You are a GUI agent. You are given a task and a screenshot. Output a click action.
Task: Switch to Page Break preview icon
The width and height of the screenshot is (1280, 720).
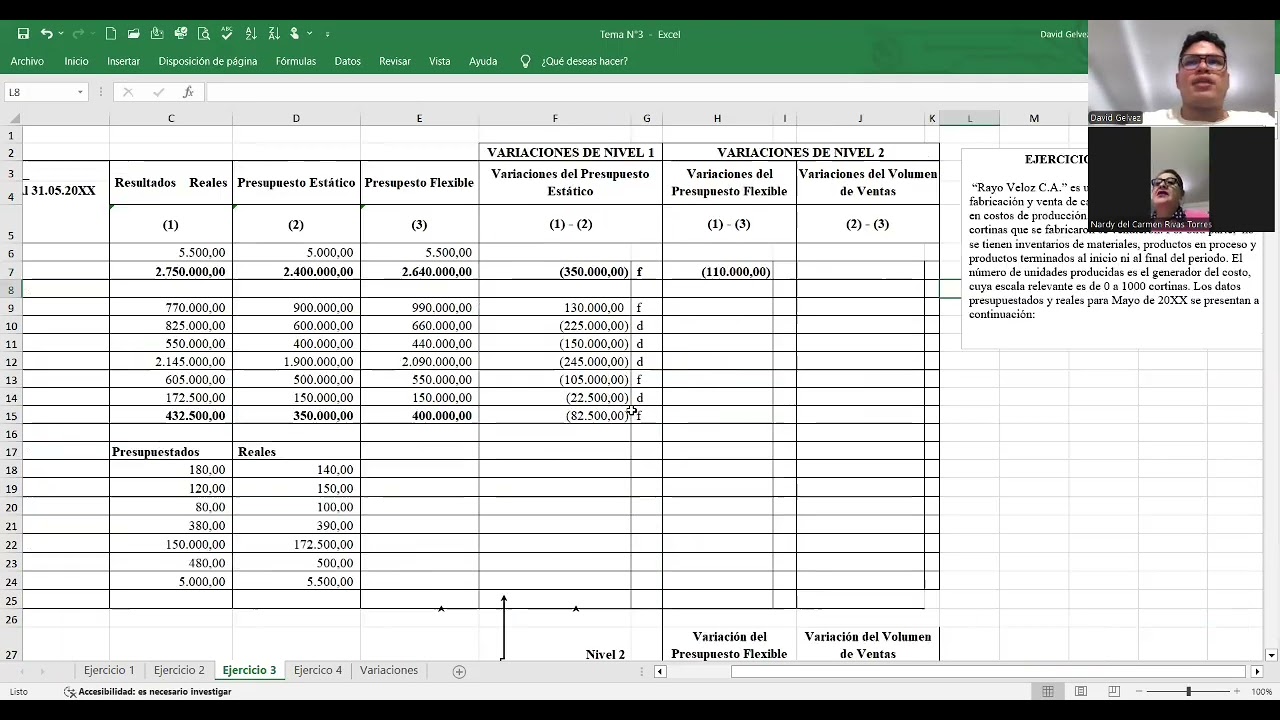tap(1114, 691)
